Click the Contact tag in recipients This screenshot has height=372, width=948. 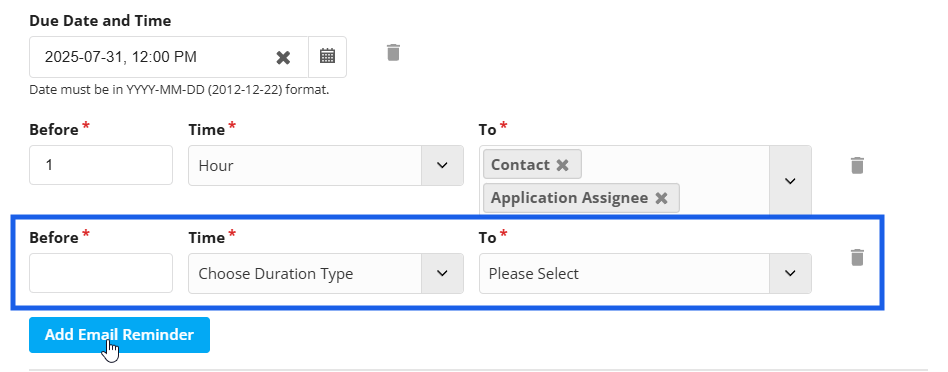tap(520, 165)
